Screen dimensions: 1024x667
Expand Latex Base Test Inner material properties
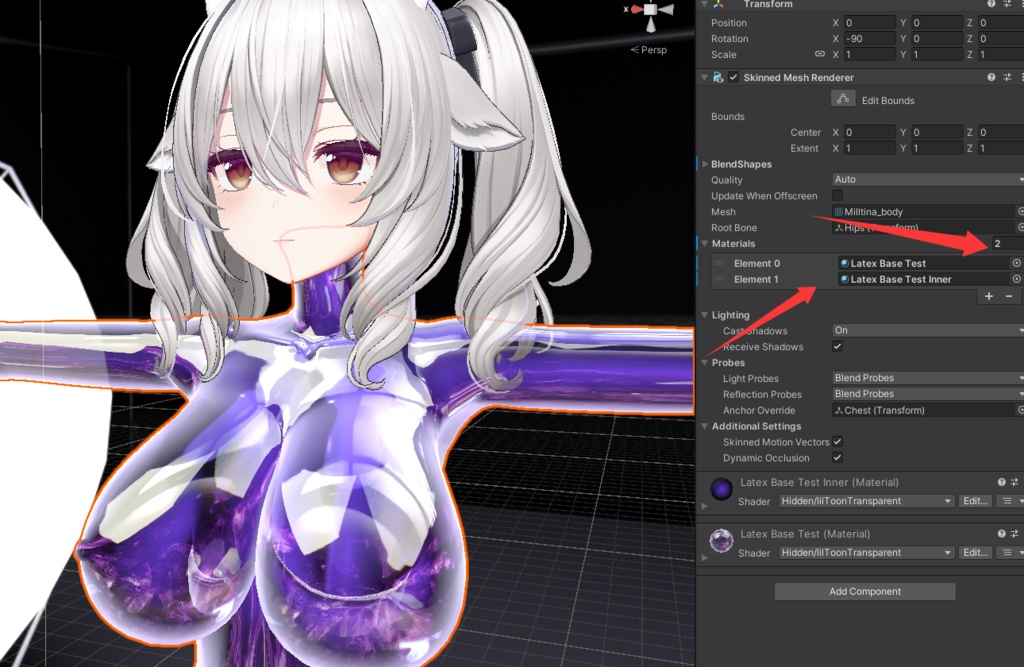coord(705,506)
